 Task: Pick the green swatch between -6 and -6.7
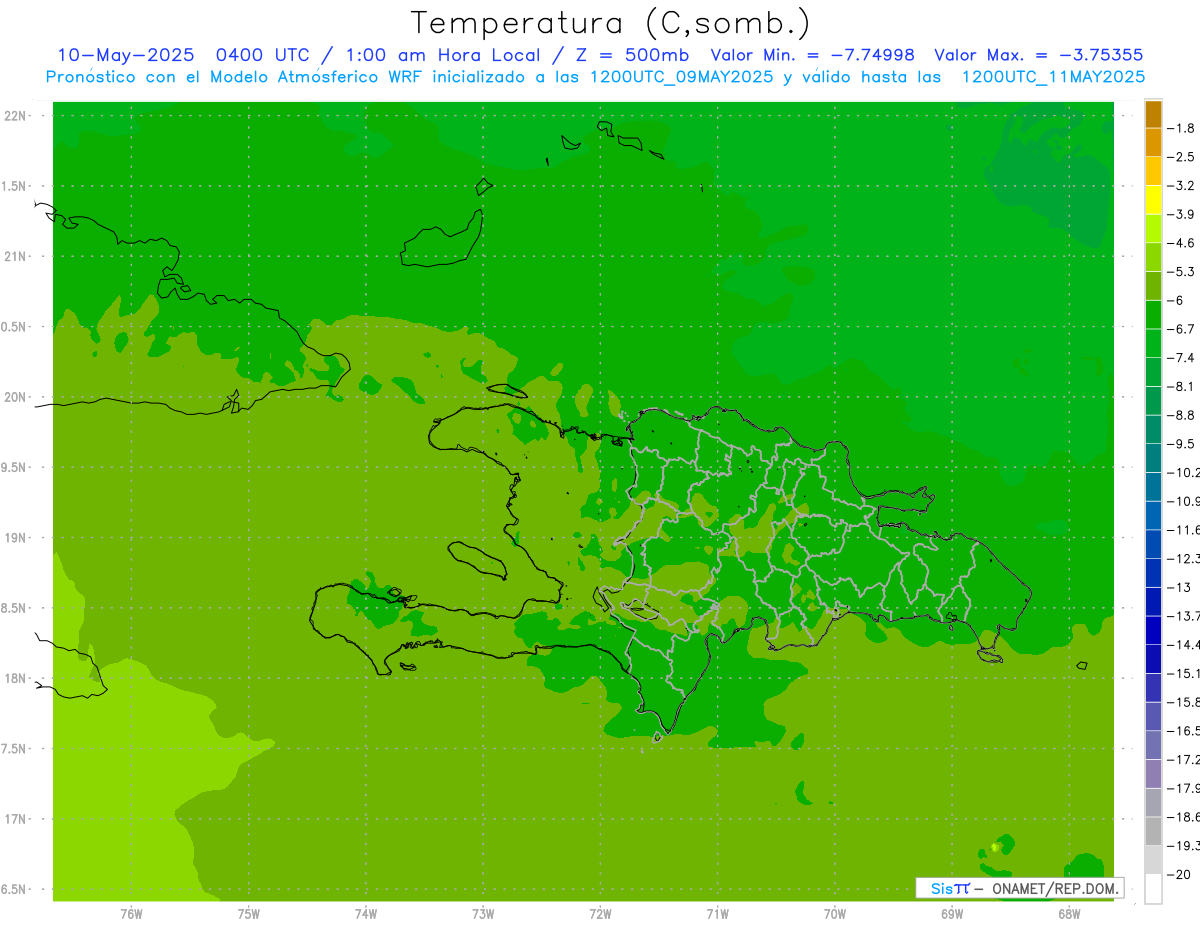pos(1153,315)
